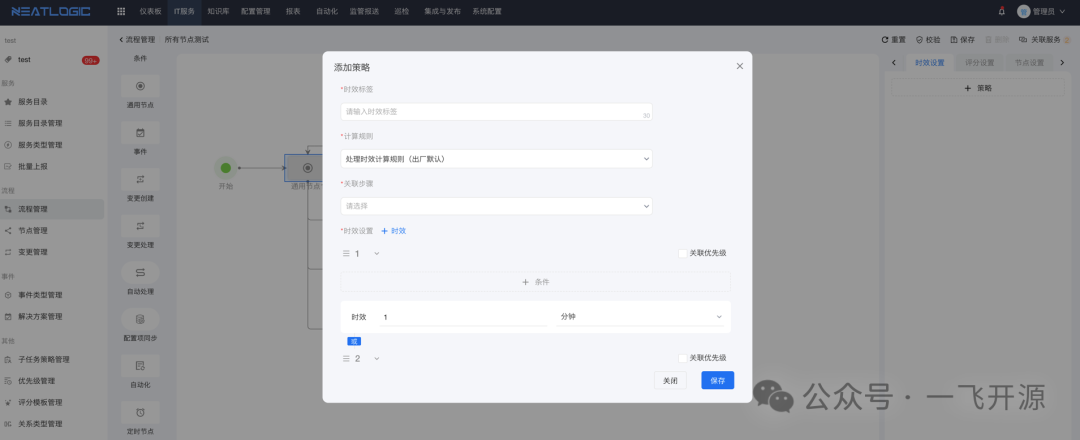
Task: Expand the chevron next to row 2
Action: tap(376, 358)
